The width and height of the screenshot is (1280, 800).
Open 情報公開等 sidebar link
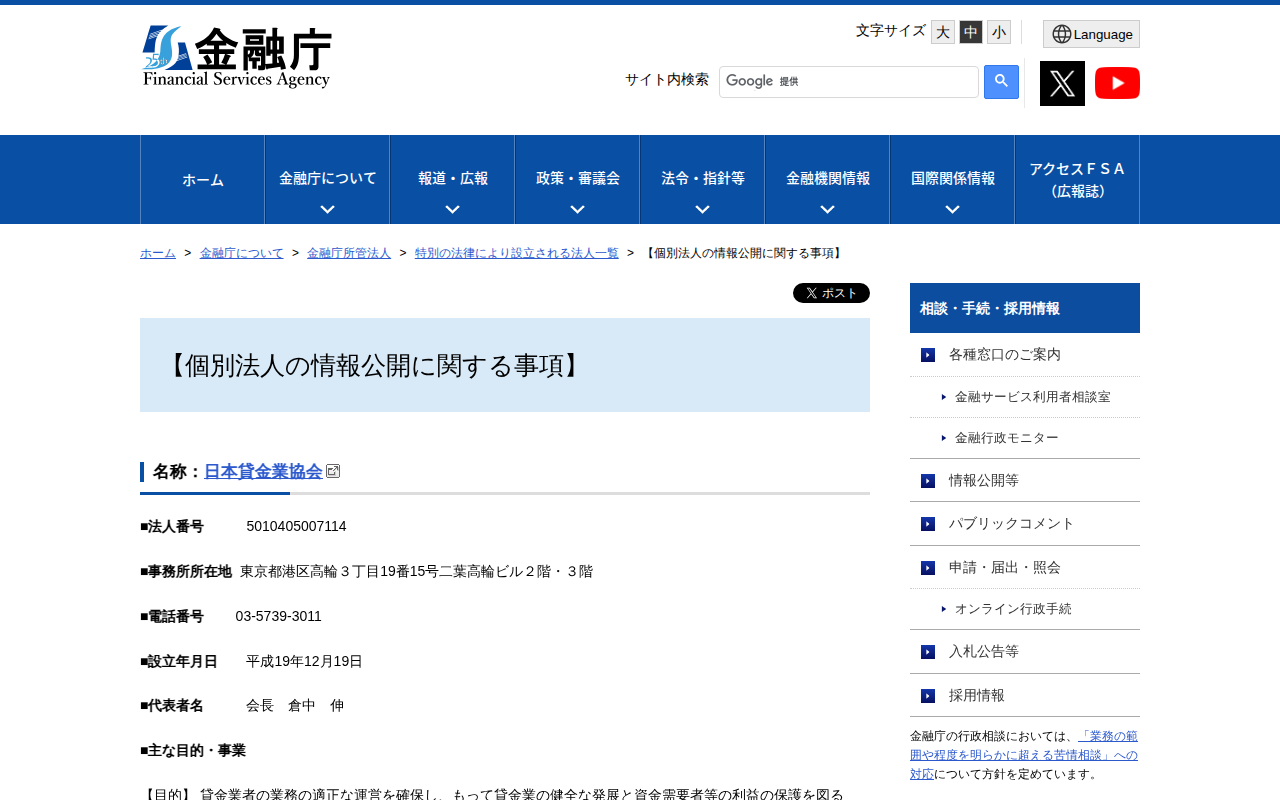[x=984, y=481]
